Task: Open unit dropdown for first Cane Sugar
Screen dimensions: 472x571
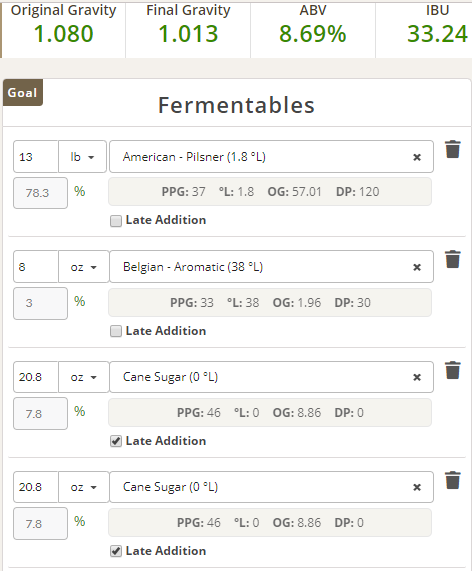Action: 83,377
